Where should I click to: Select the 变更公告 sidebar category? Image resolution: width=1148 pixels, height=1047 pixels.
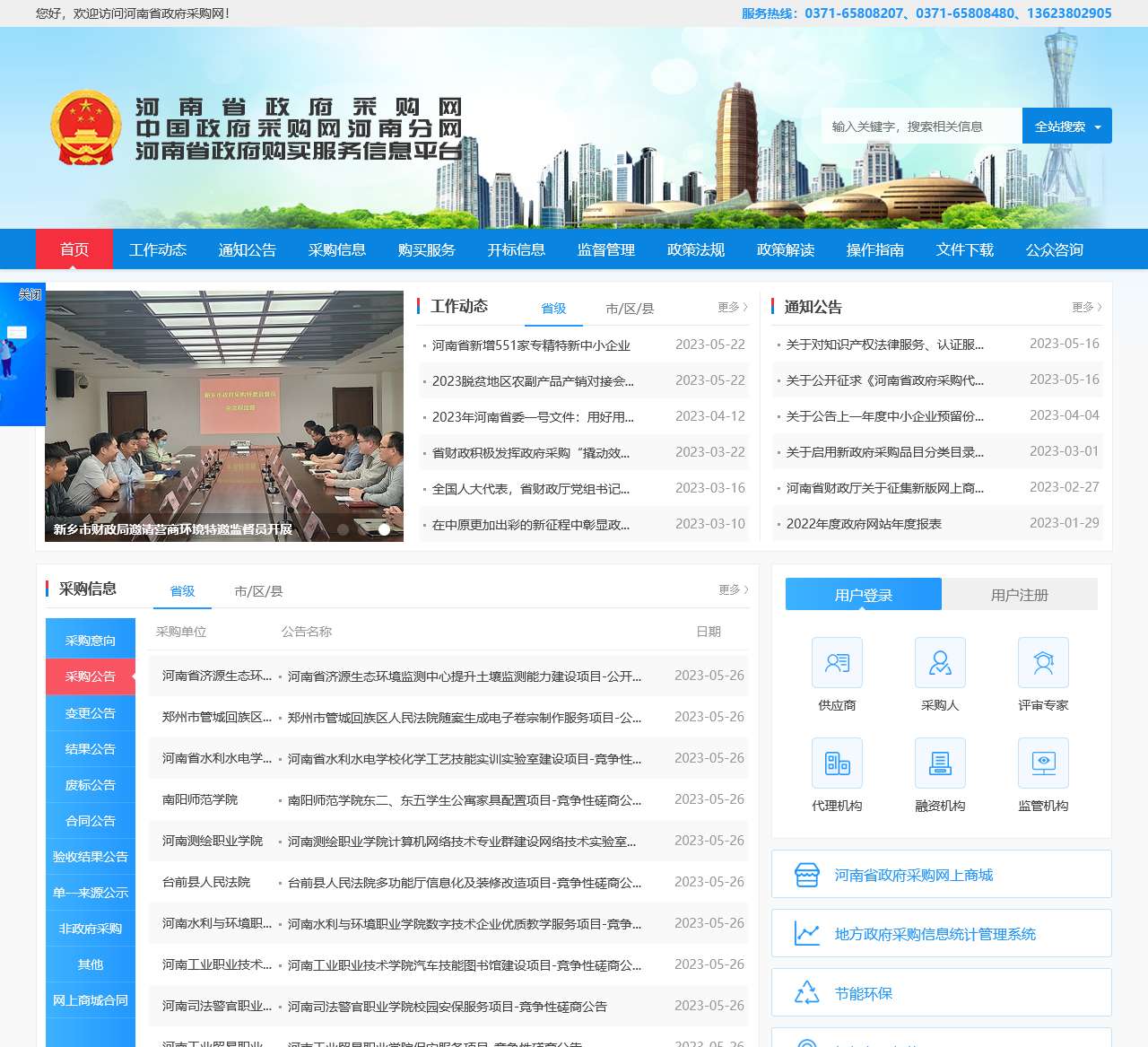pos(91,713)
